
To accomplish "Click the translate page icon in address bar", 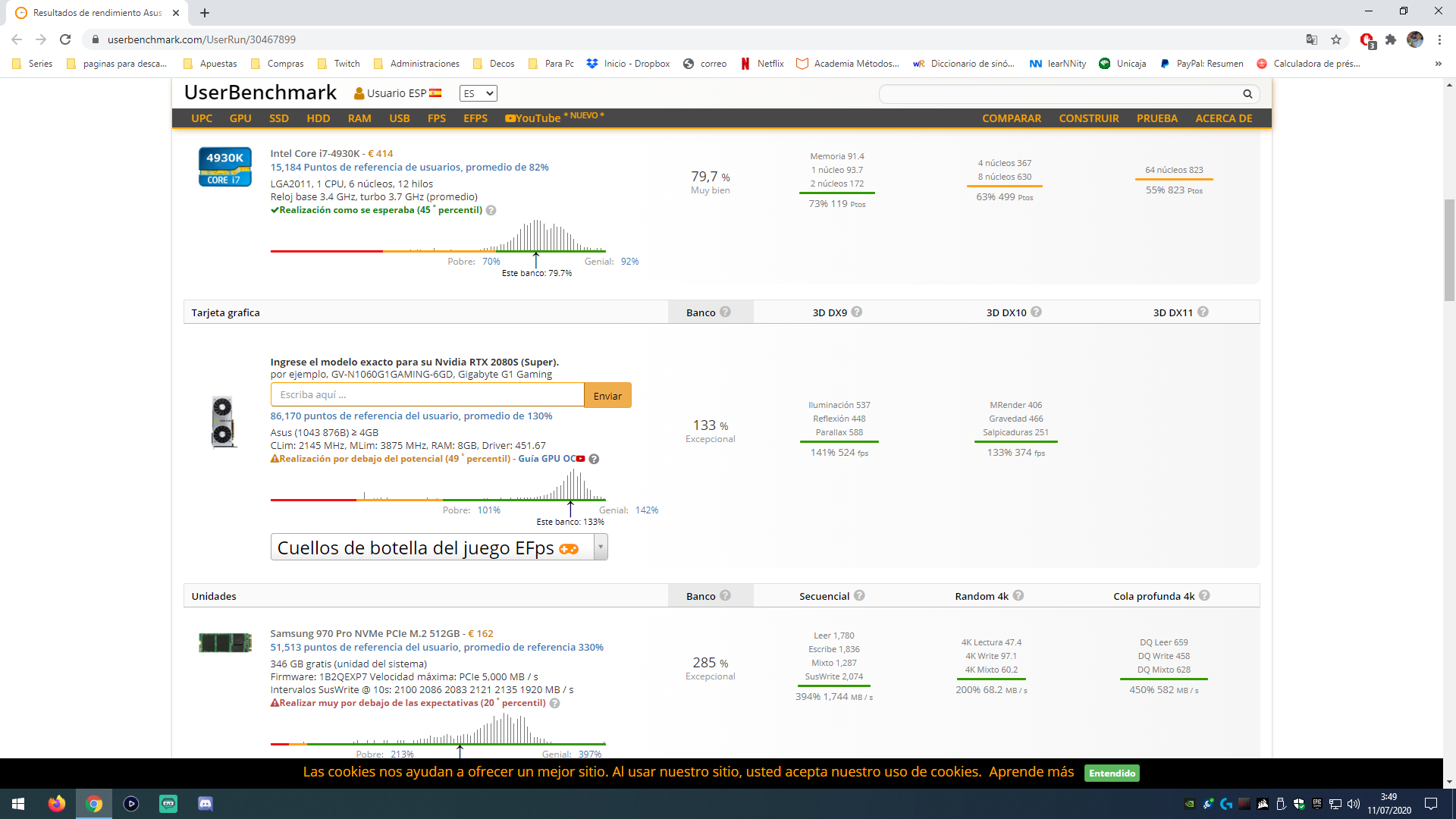I will (x=1312, y=39).
